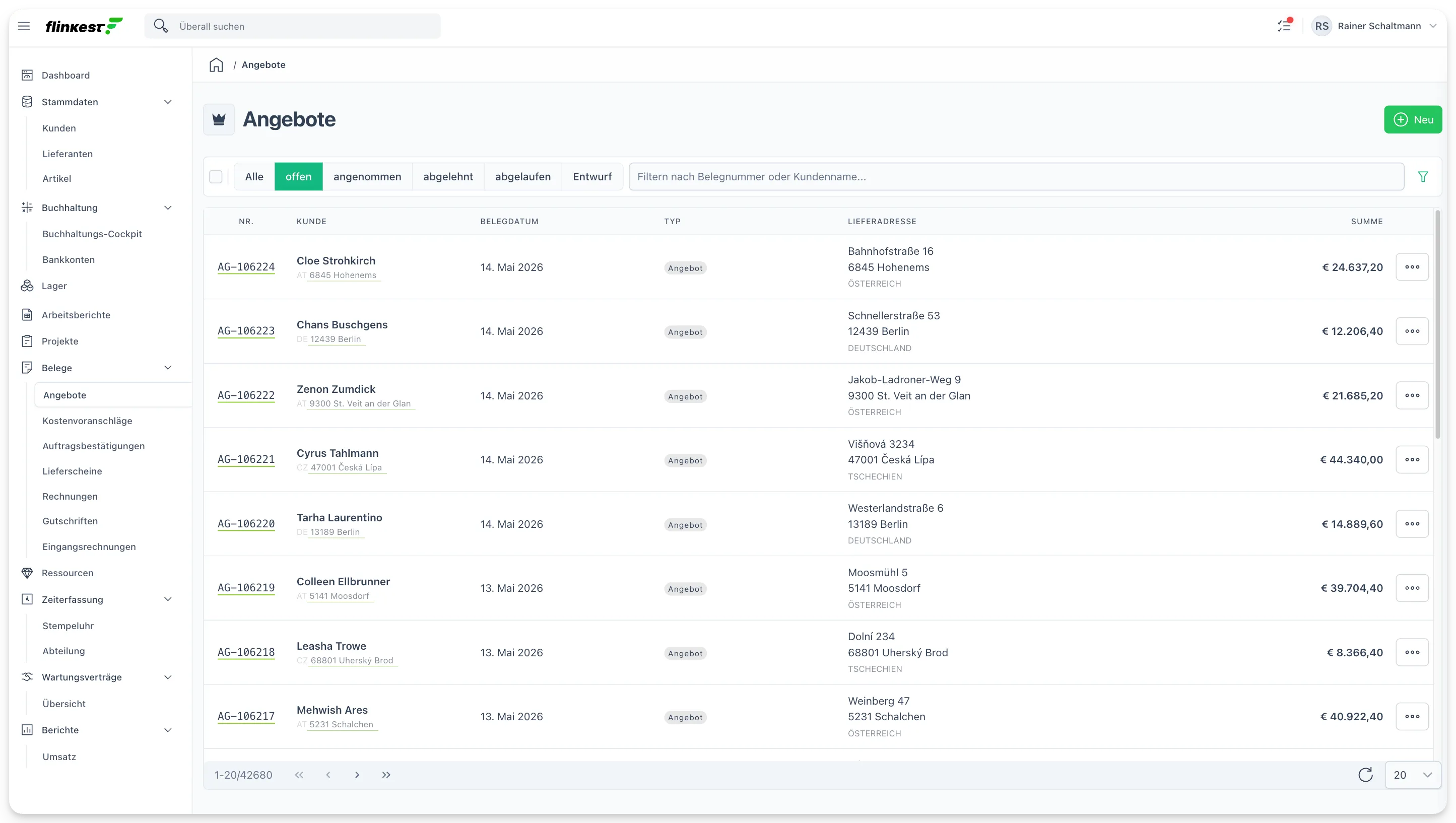
Task: Collapse the Stammdaten section
Action: [168, 102]
